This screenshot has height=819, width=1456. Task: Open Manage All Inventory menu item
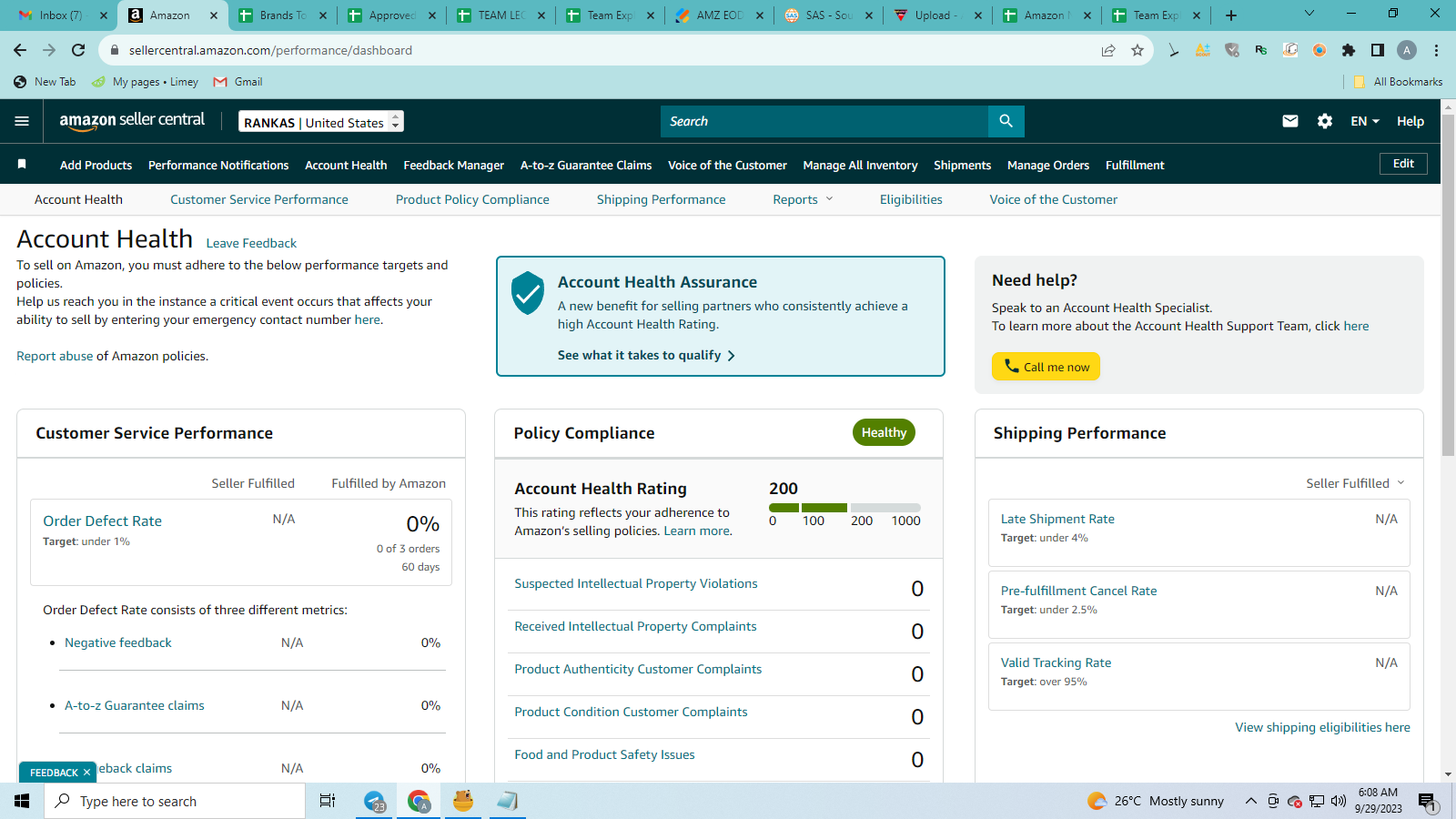pyautogui.click(x=860, y=165)
